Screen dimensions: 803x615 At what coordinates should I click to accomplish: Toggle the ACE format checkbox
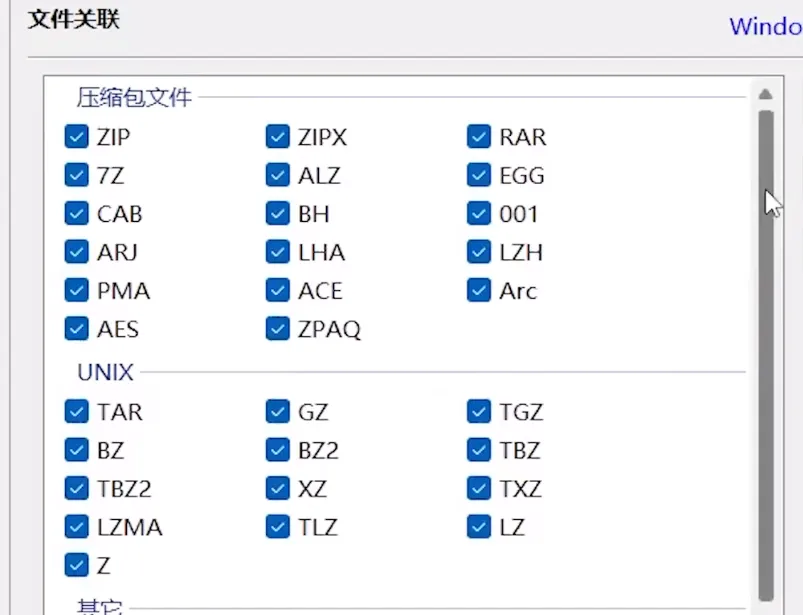click(277, 291)
